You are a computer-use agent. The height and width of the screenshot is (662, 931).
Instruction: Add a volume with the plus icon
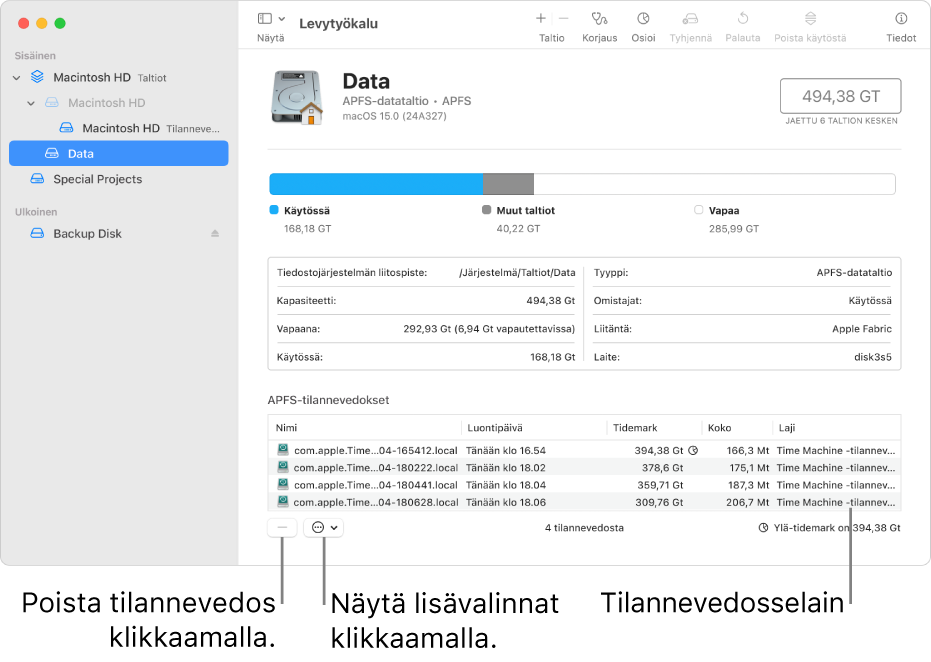click(x=541, y=18)
